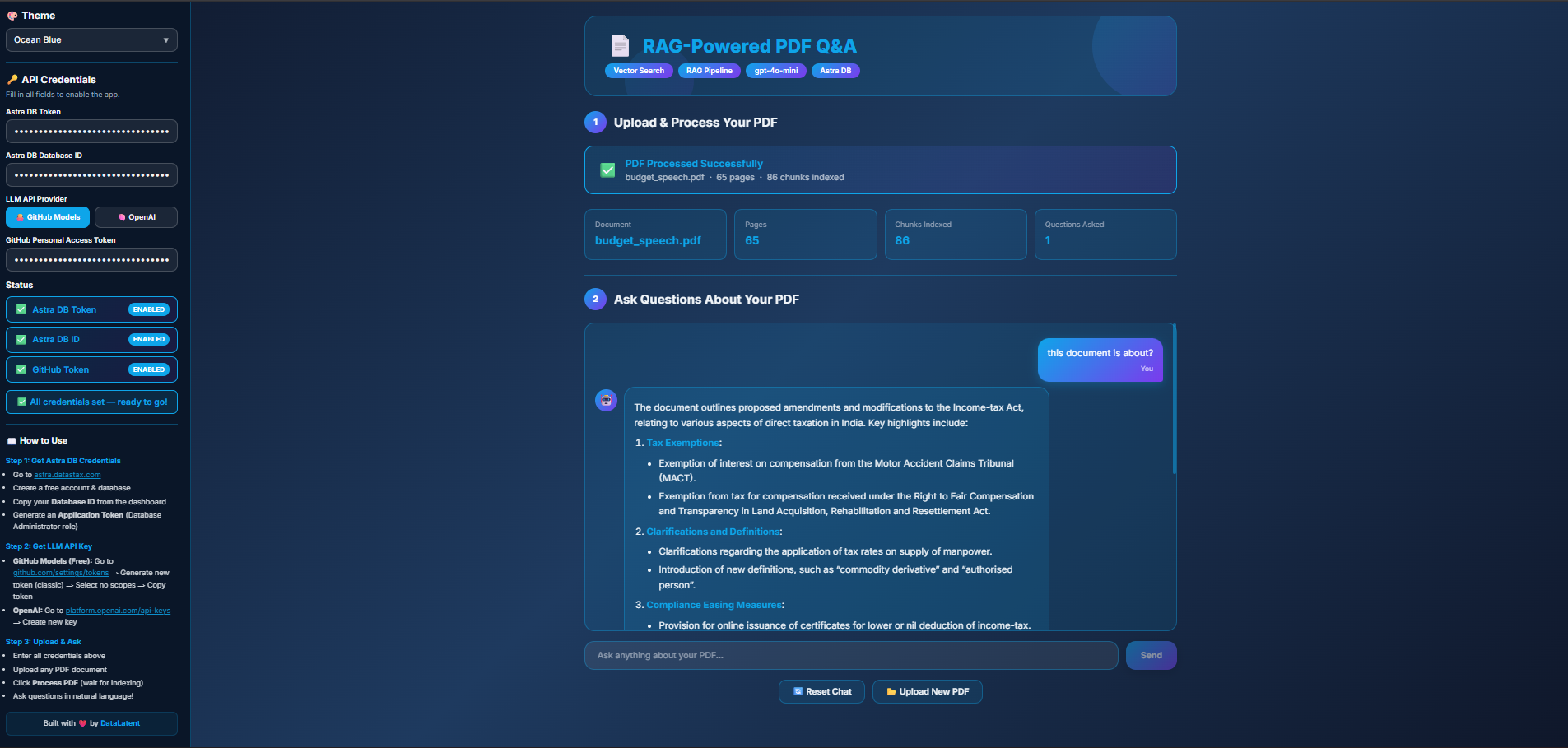Image resolution: width=1568 pixels, height=748 pixels.
Task: Click the step 2 circle by Ask Questions
Action: pyautogui.click(x=595, y=299)
